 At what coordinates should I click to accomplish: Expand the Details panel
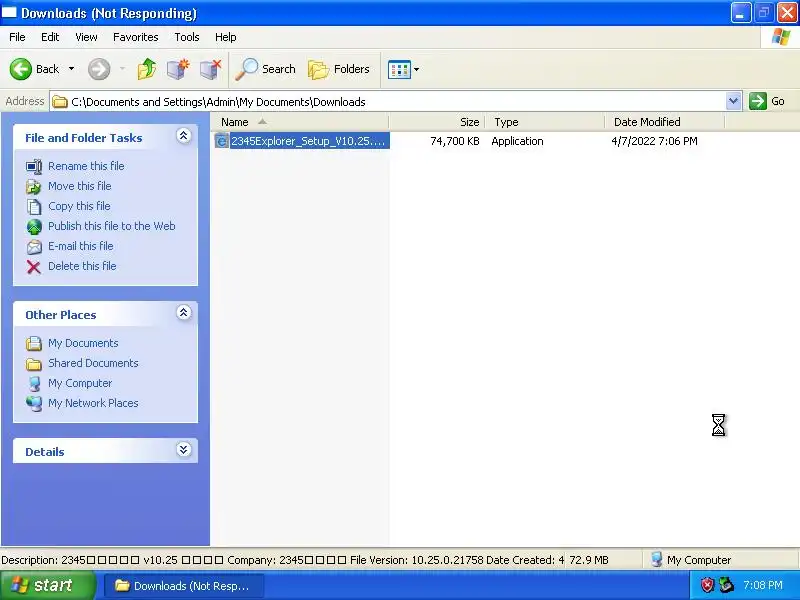tap(184, 449)
